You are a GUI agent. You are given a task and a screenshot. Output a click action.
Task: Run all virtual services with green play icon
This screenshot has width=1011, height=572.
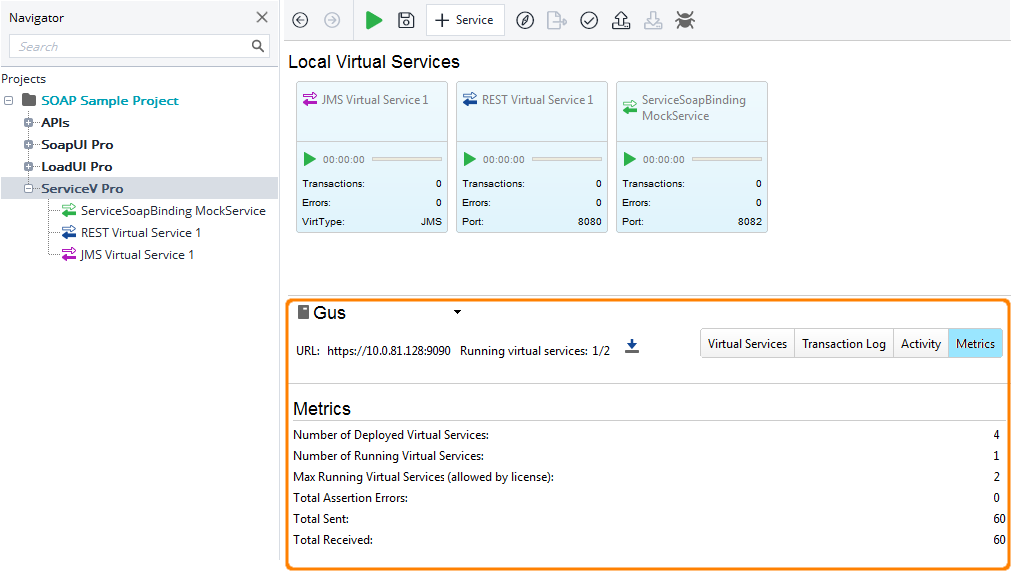click(x=374, y=21)
